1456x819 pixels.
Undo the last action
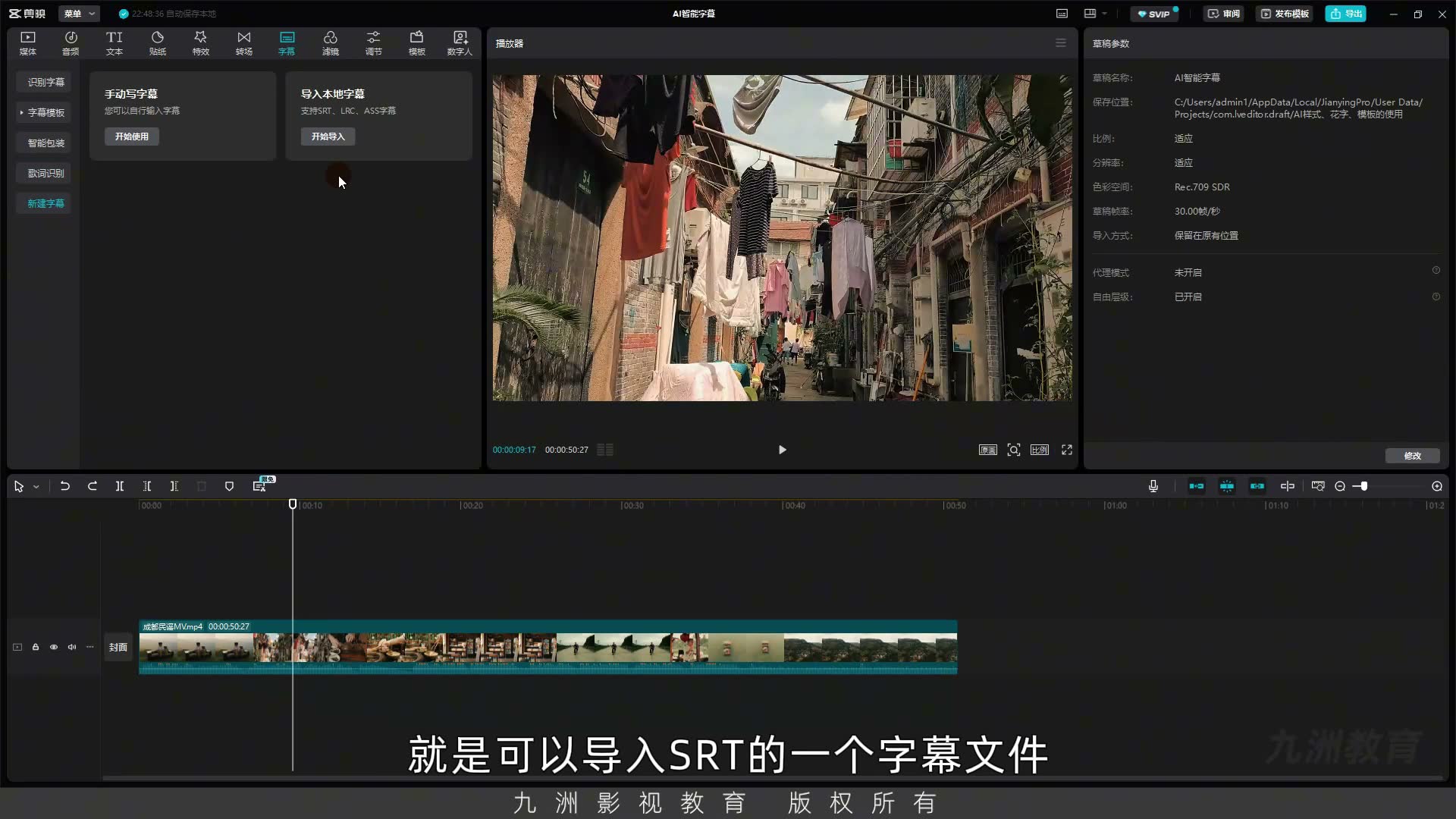point(64,486)
